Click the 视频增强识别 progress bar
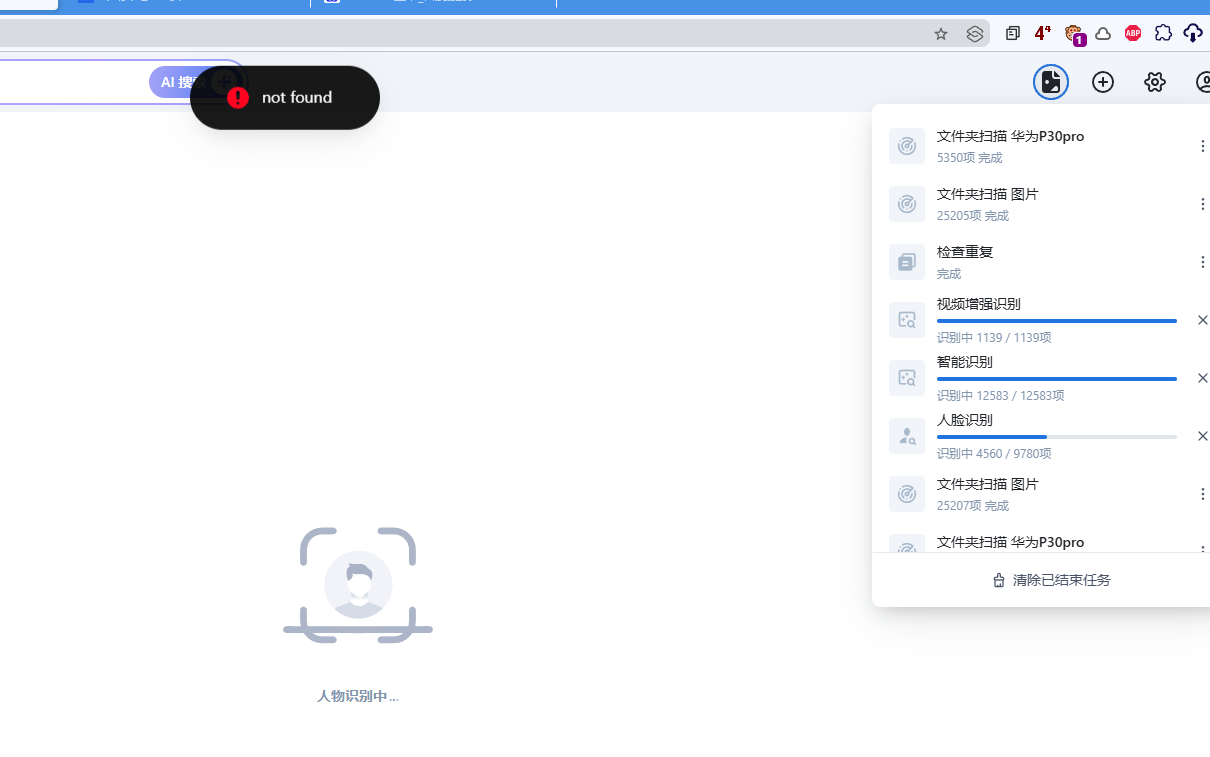The width and height of the screenshot is (1210, 757). (x=1057, y=321)
